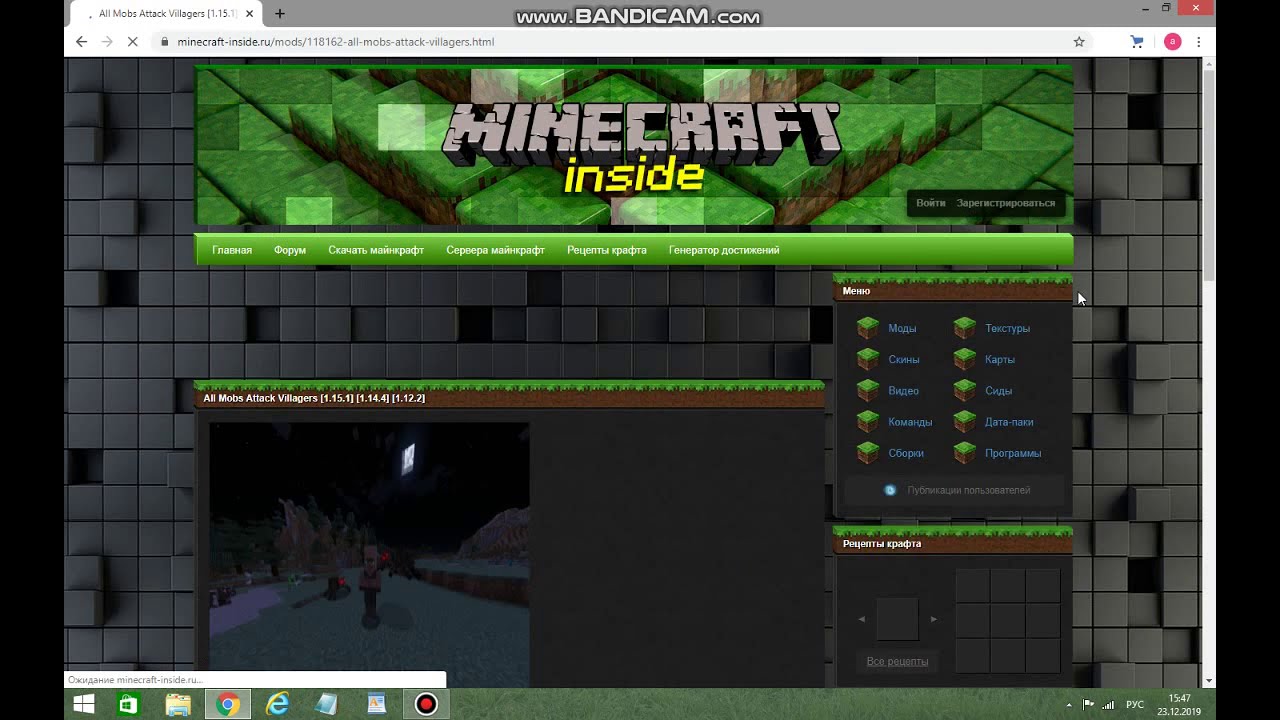The image size is (1280, 720).
Task: Open Рецепты крафта in navigation bar
Action: 607,250
